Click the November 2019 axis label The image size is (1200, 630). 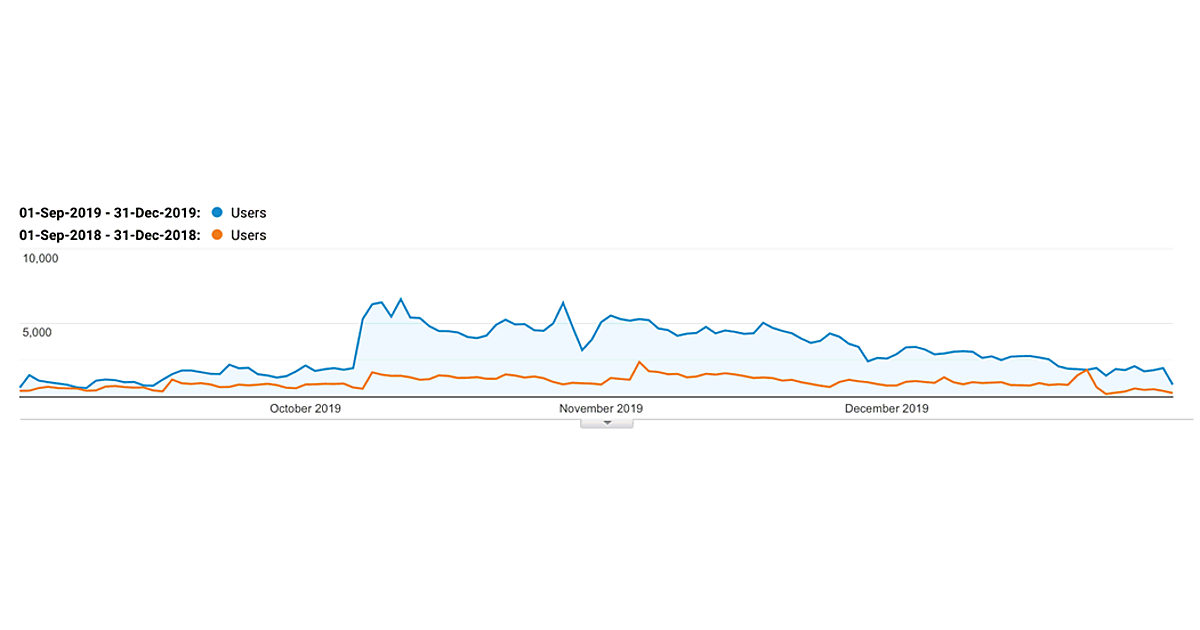[600, 408]
